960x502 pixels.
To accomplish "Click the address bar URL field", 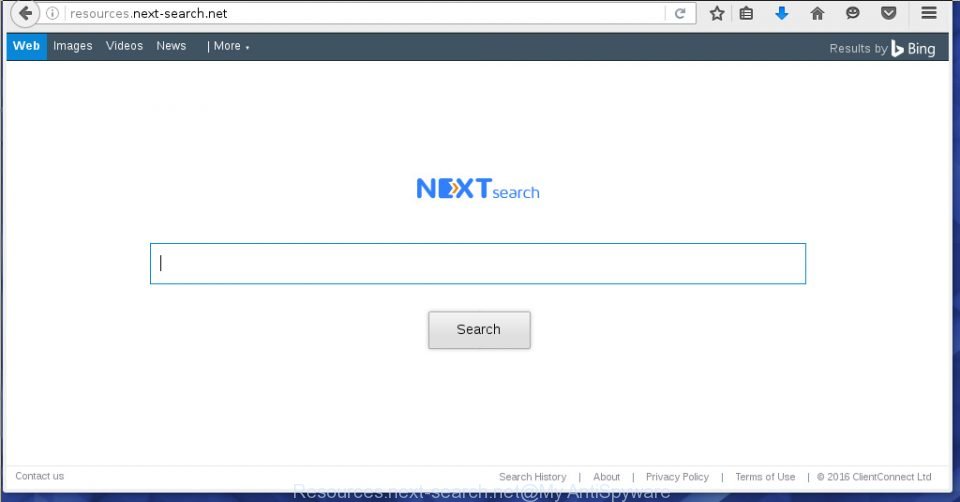I will (364, 13).
